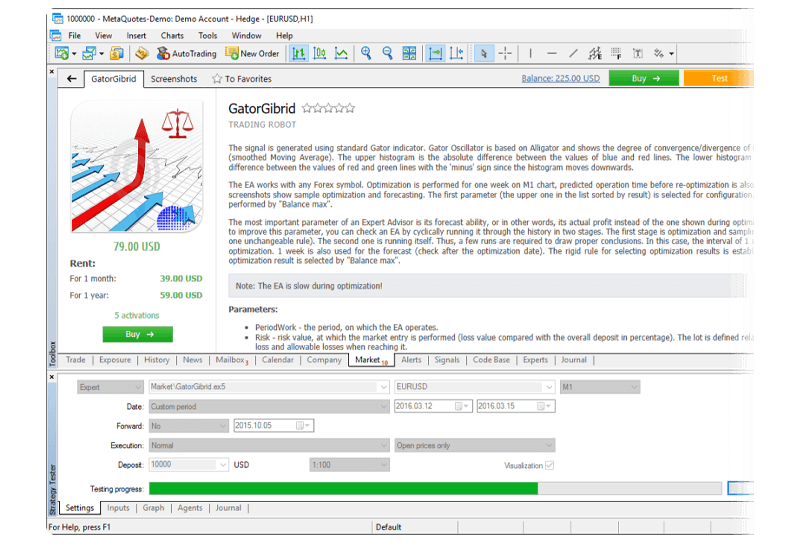800x550 pixels.
Task: Select the GatorGibrid tab
Action: click(x=114, y=79)
